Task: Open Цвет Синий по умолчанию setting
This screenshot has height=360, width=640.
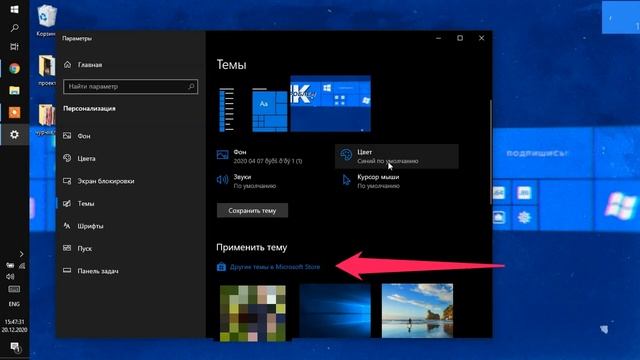Action: pos(396,156)
